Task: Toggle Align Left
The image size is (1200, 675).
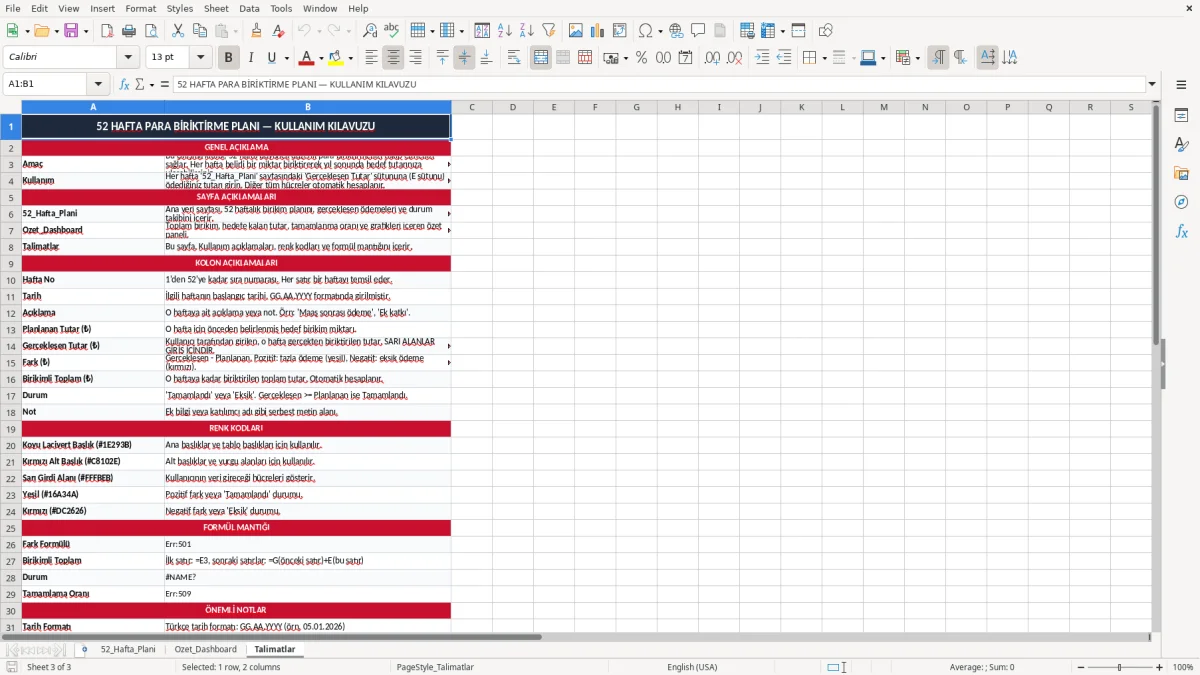Action: [371, 58]
